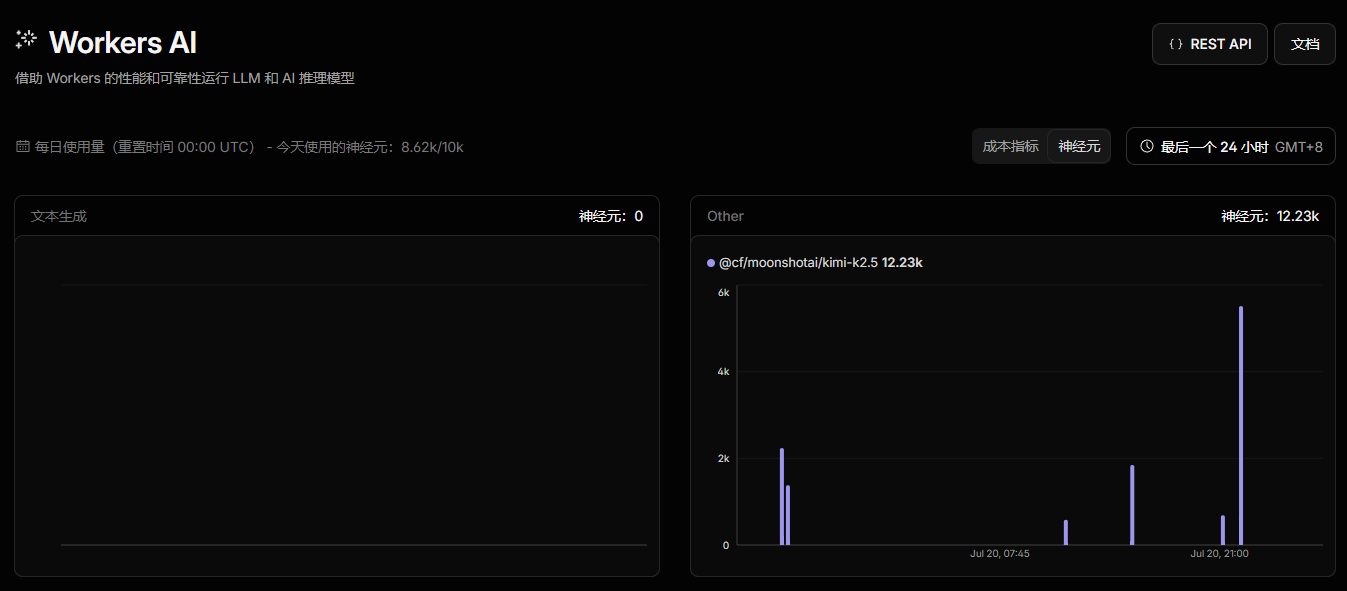Click the Jul 20, 21:00 axis label
Viewport: 1347px width, 591px height.
click(1219, 553)
